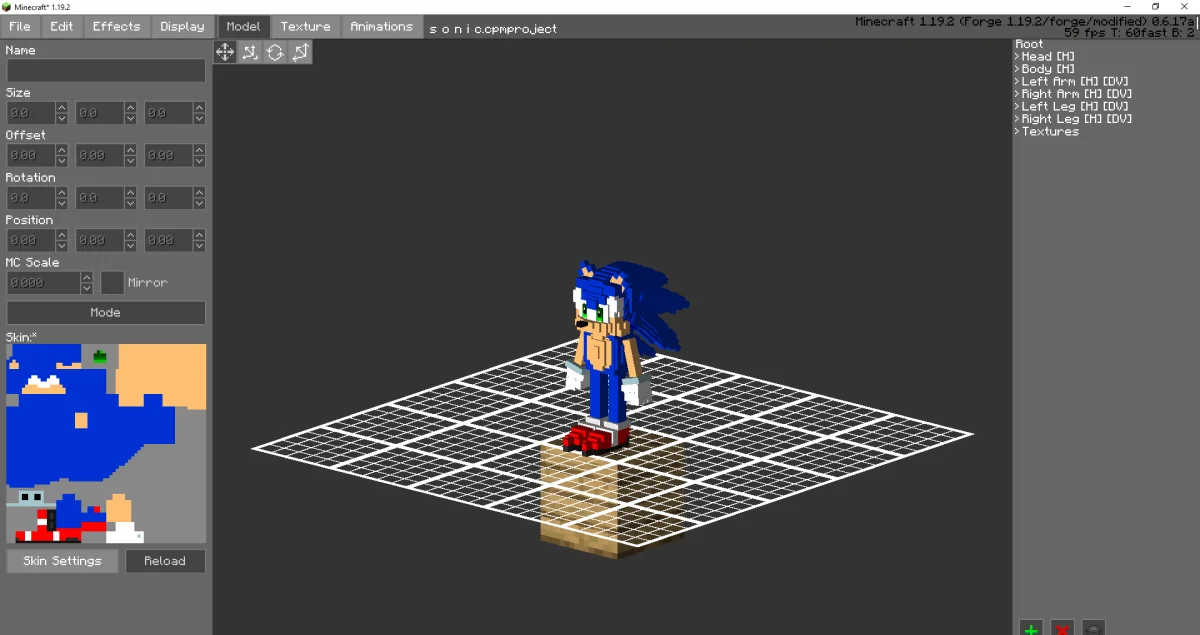Select the Move gizmo tool

(225, 52)
